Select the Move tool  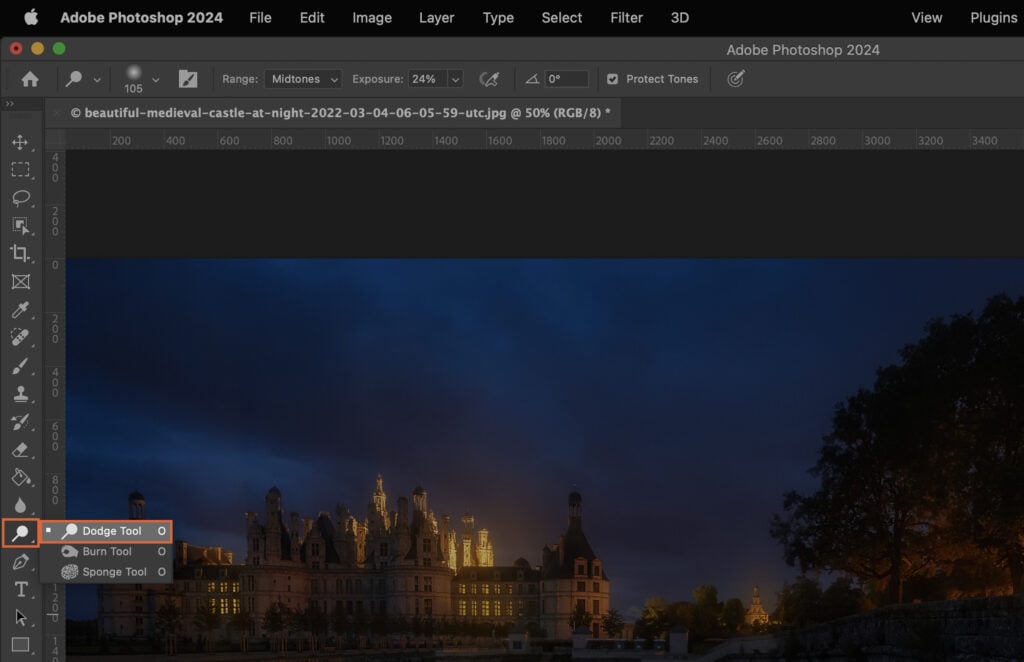tap(20, 141)
